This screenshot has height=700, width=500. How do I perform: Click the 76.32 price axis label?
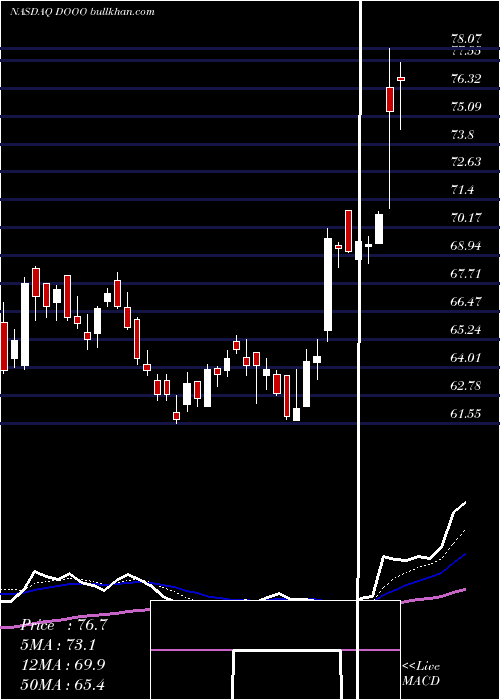coord(466,79)
